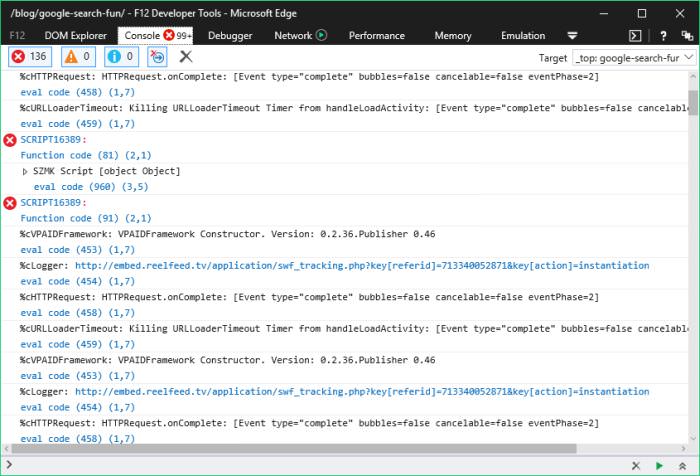Switch to the Performance tab
700x476 pixels.
pos(377,36)
